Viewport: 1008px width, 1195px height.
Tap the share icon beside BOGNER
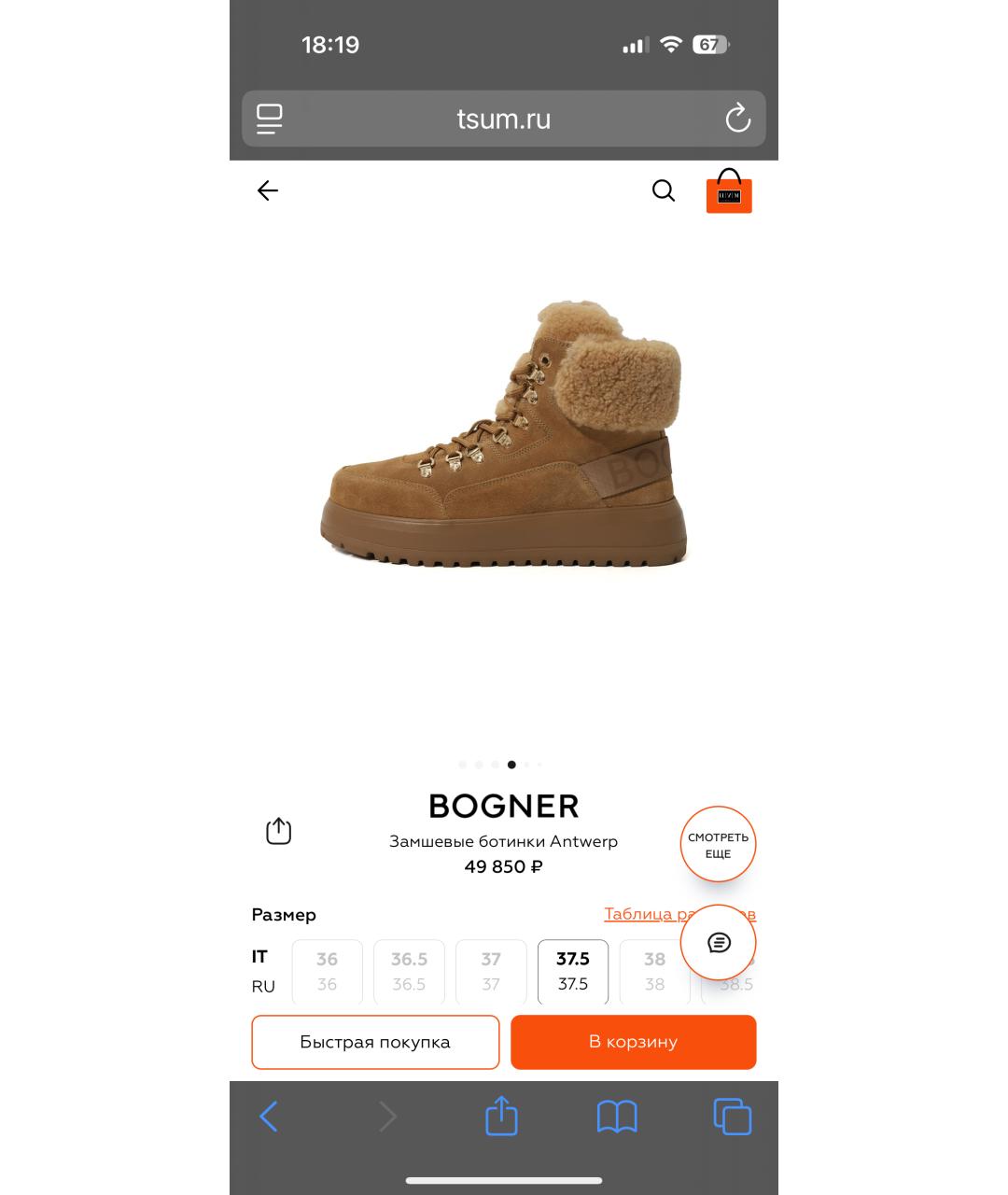(x=279, y=831)
